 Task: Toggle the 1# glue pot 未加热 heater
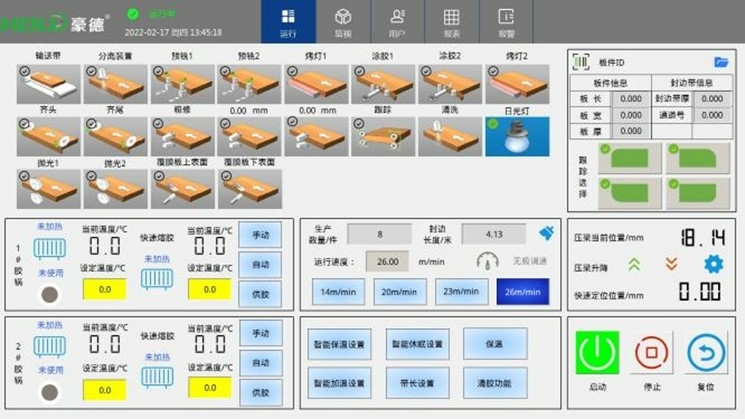coord(49,248)
